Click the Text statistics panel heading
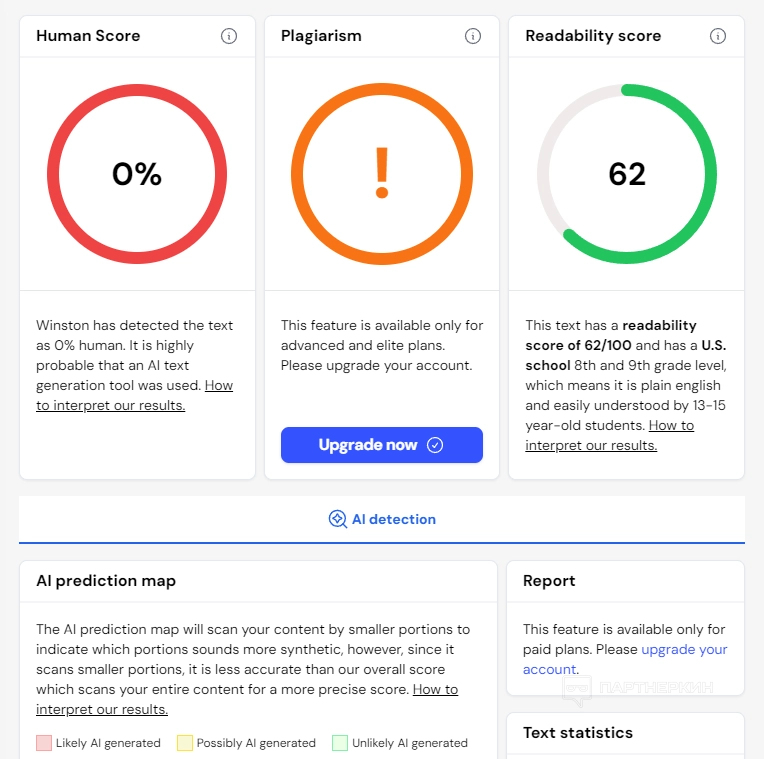Viewport: 764px width, 759px height. 578,733
